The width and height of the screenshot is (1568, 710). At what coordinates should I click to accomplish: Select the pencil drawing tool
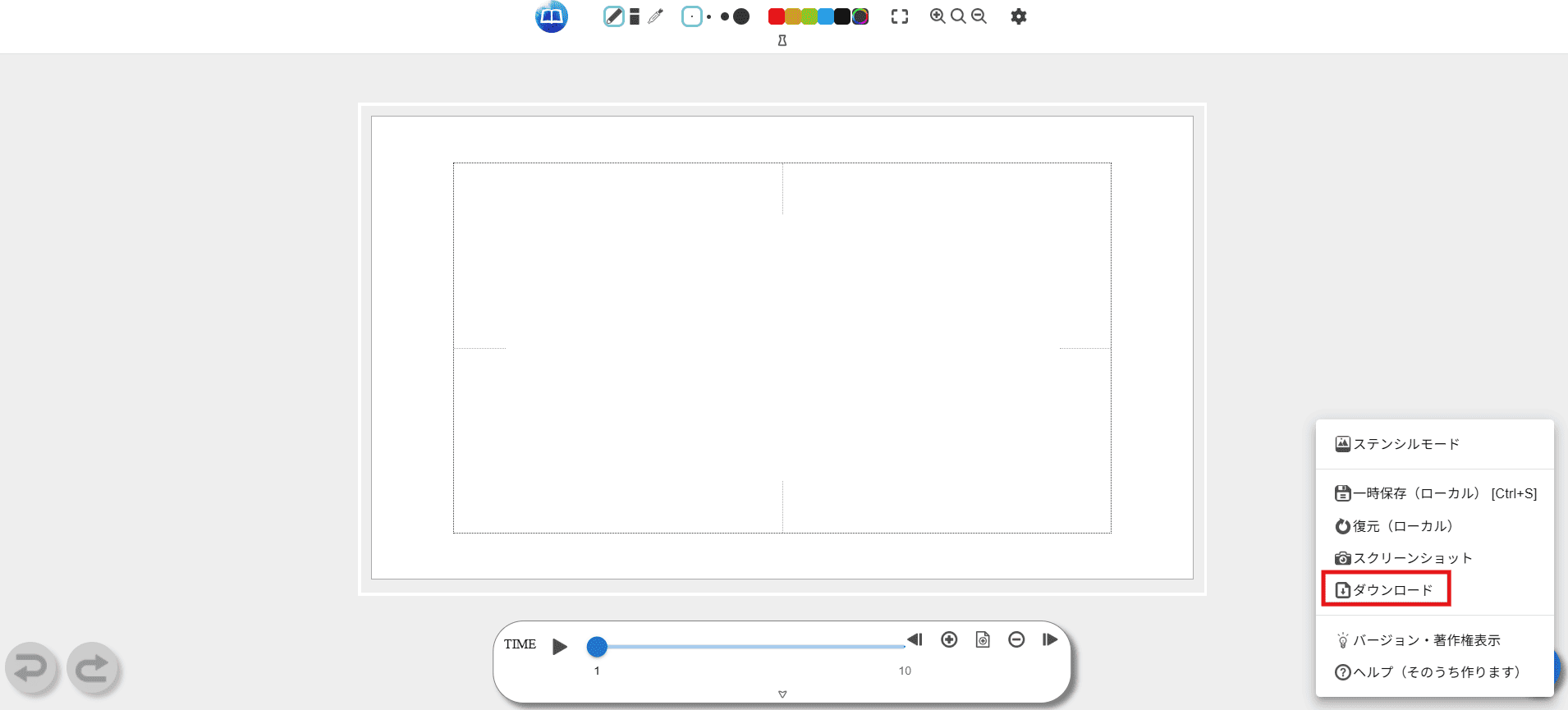coord(613,16)
